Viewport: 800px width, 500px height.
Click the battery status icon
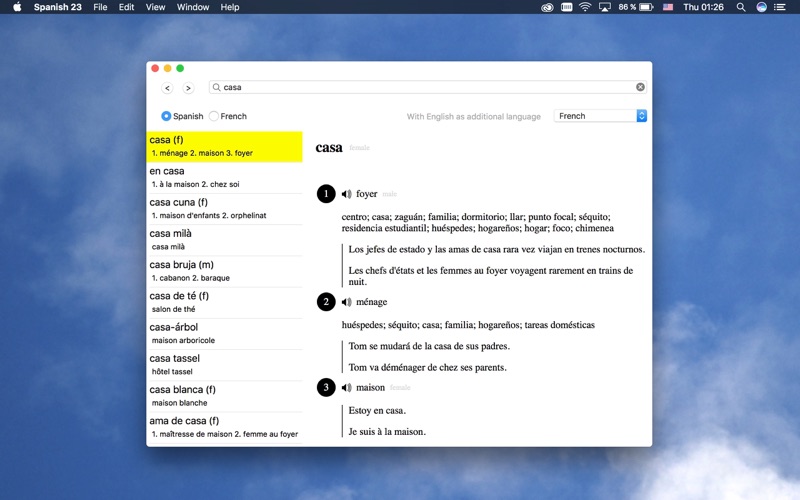(646, 7)
